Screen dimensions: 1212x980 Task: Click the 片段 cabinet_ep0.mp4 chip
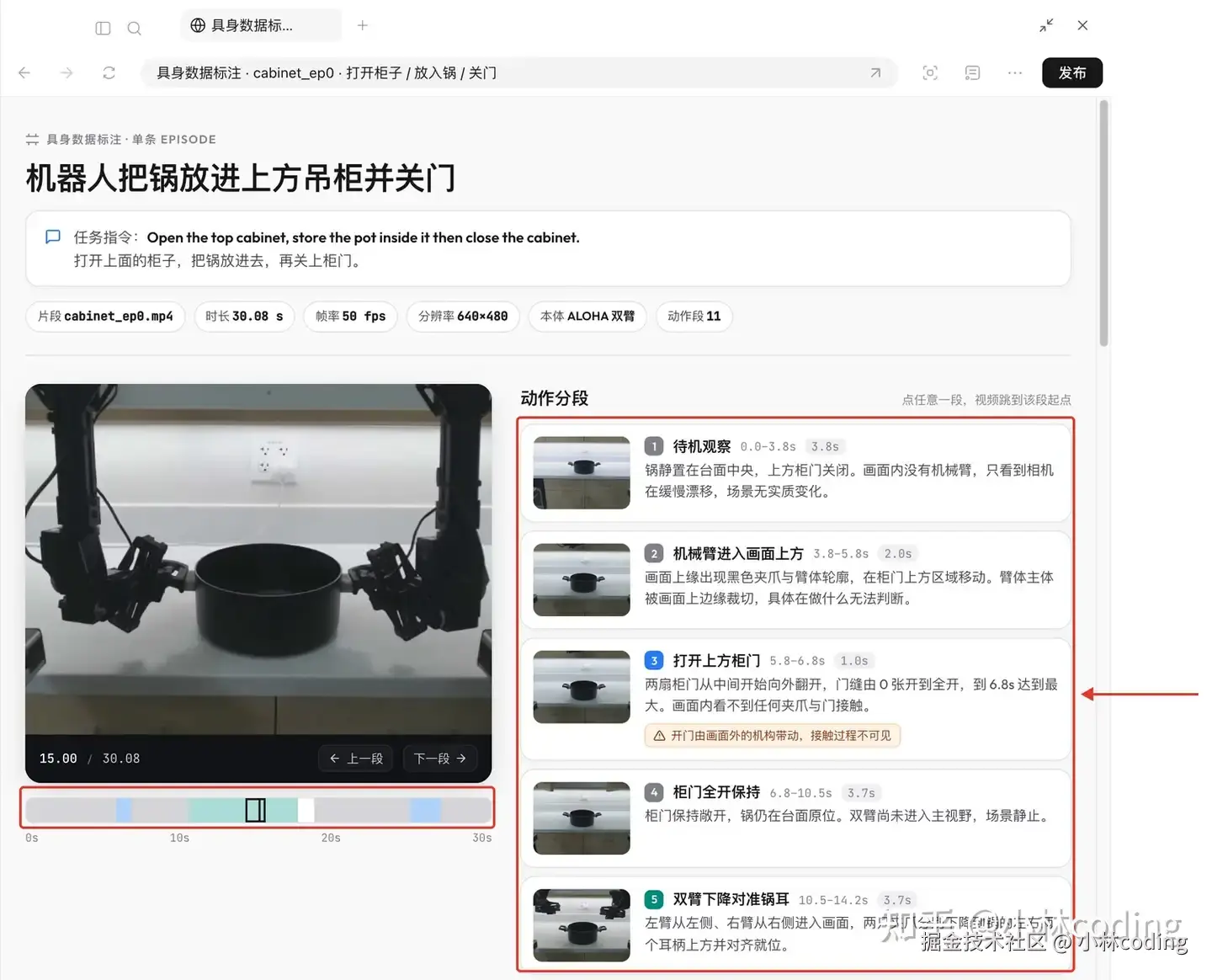coord(105,317)
